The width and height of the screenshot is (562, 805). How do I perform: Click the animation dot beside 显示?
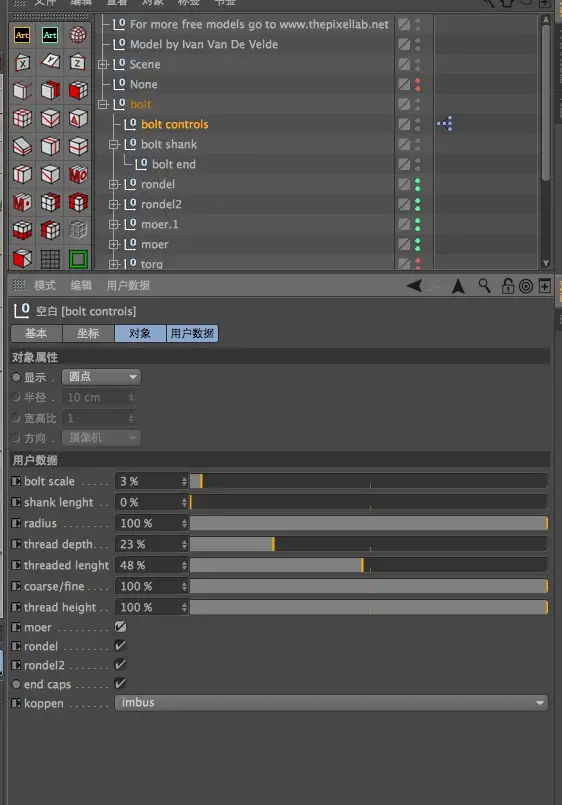16,377
